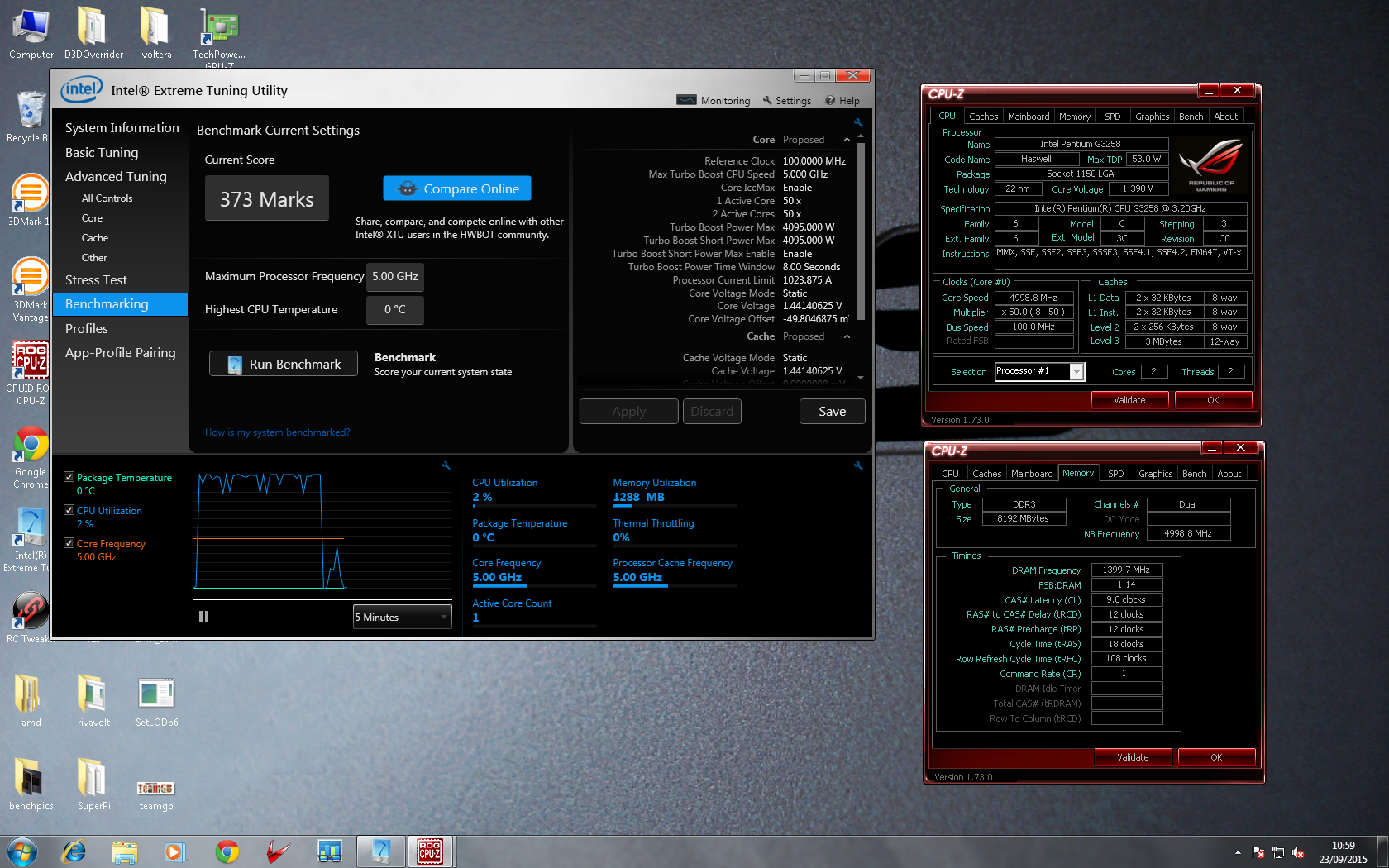This screenshot has width=1389, height=868.
Task: Open the SuperPi folder on desktop
Action: click(93, 784)
